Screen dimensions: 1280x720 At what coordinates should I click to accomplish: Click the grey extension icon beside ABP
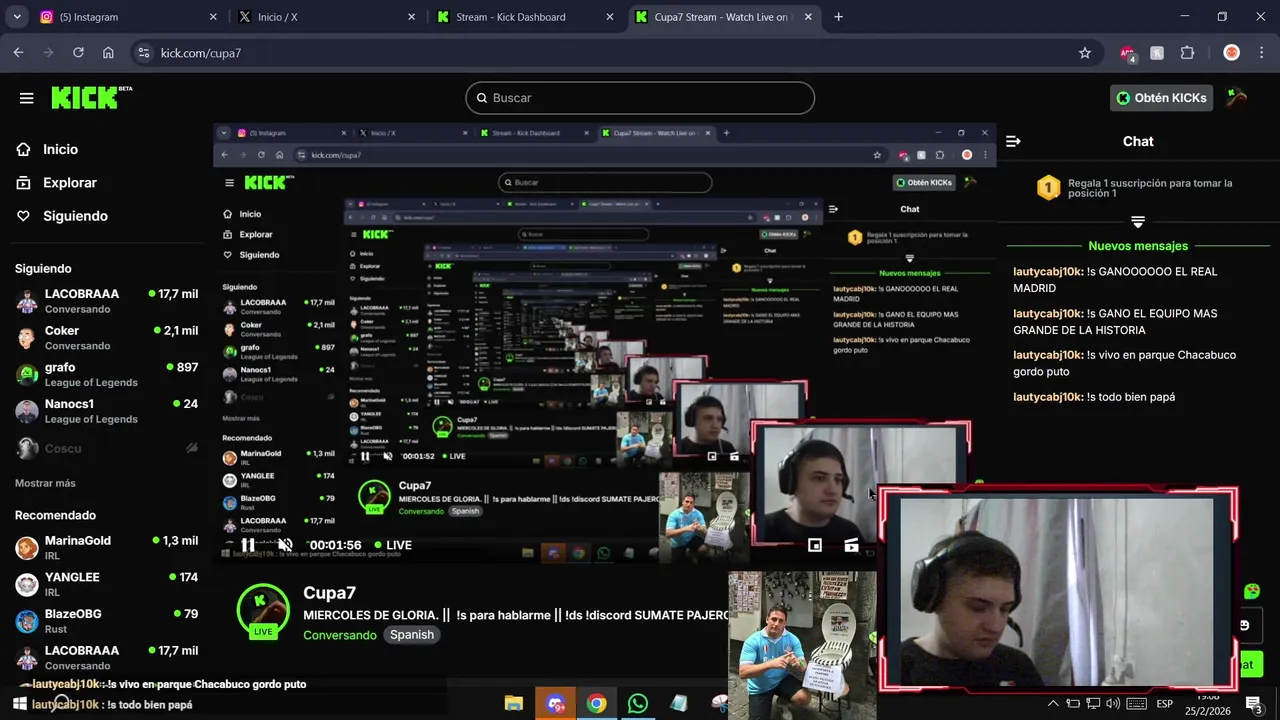[x=1157, y=53]
